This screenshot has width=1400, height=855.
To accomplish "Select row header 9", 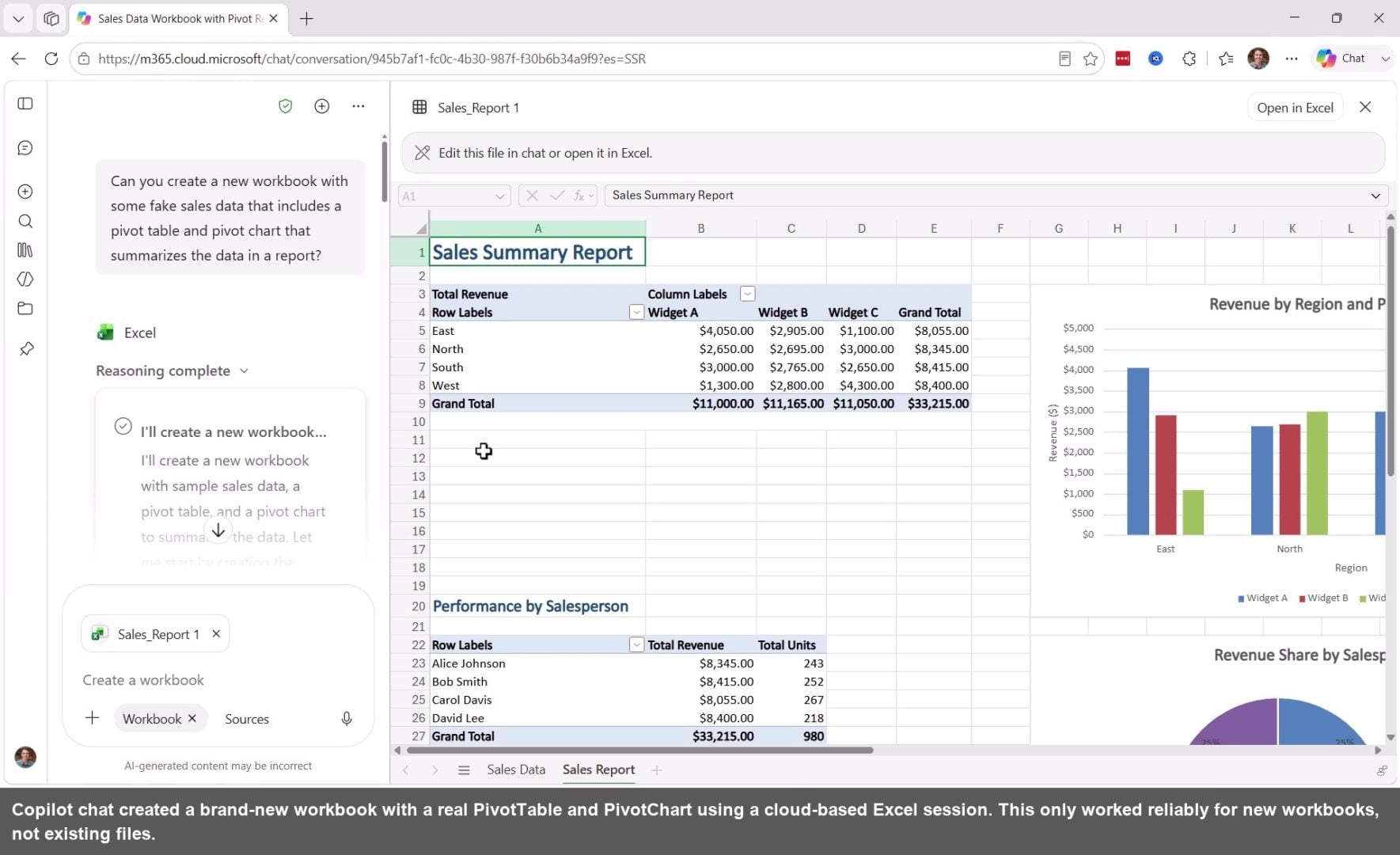I will point(410,404).
